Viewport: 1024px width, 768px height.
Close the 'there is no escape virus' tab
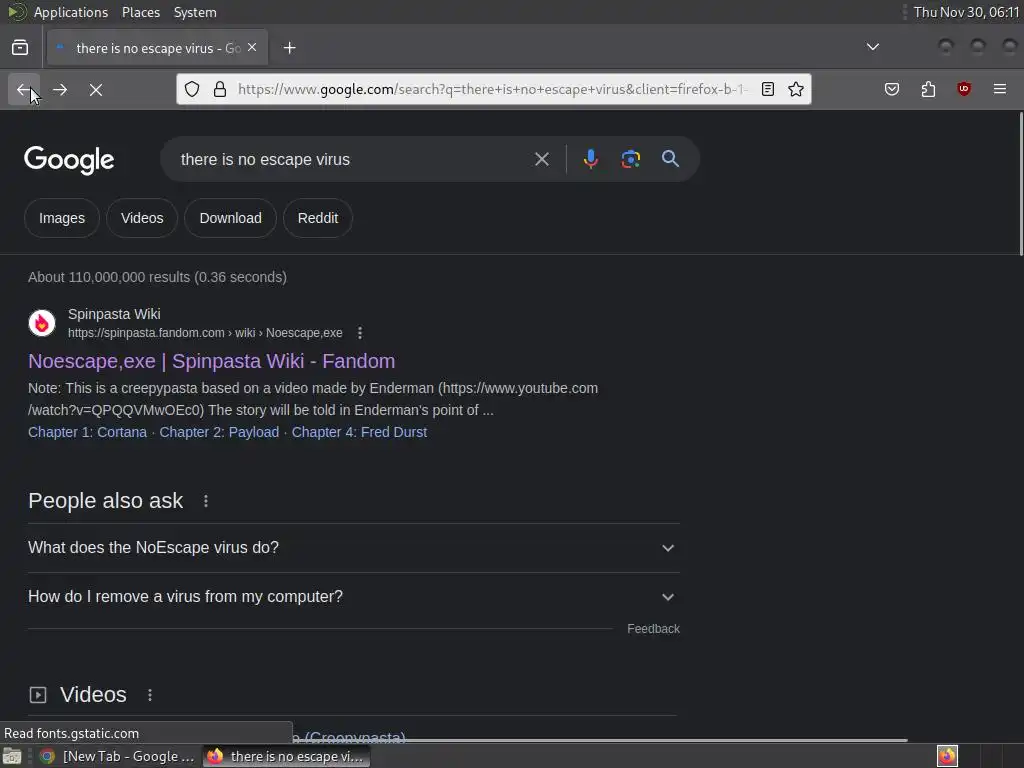252,48
